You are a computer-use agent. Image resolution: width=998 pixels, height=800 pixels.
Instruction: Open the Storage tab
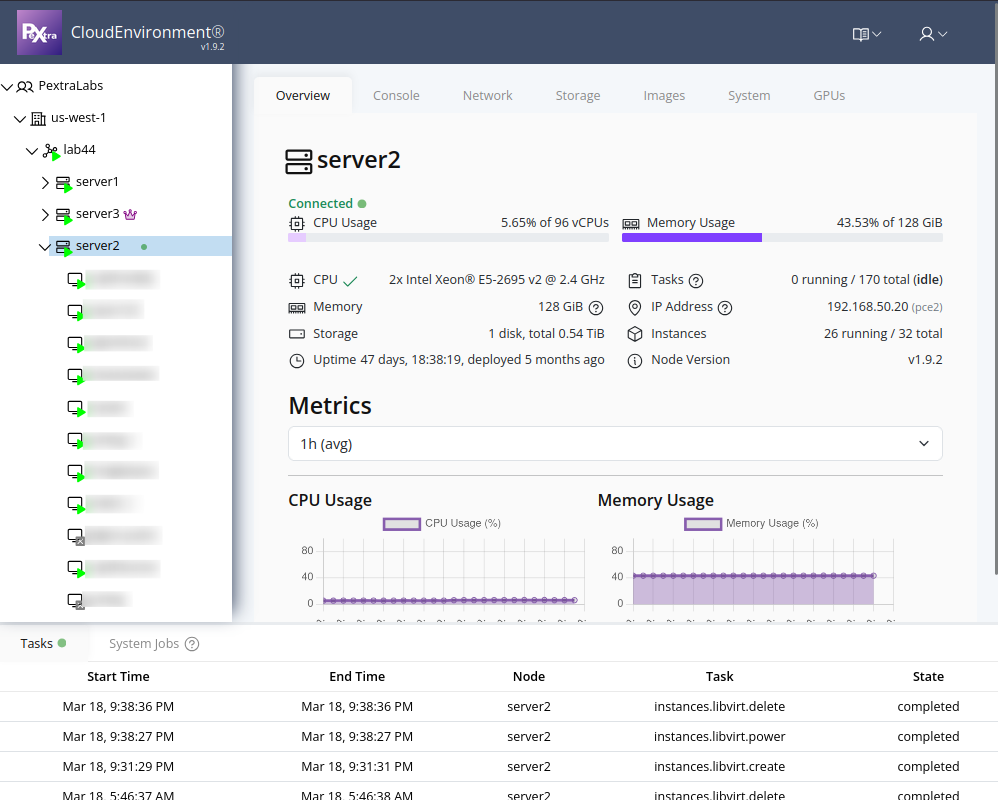pos(578,95)
